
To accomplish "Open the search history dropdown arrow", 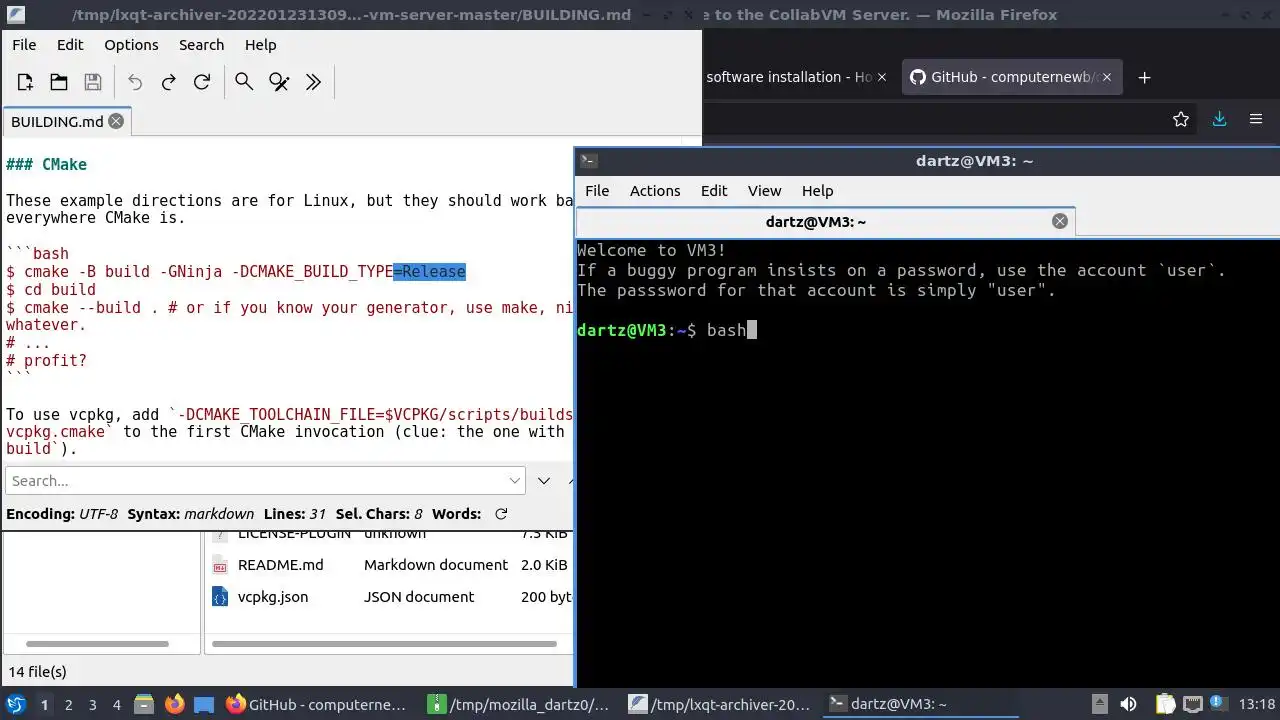I will click(515, 480).
